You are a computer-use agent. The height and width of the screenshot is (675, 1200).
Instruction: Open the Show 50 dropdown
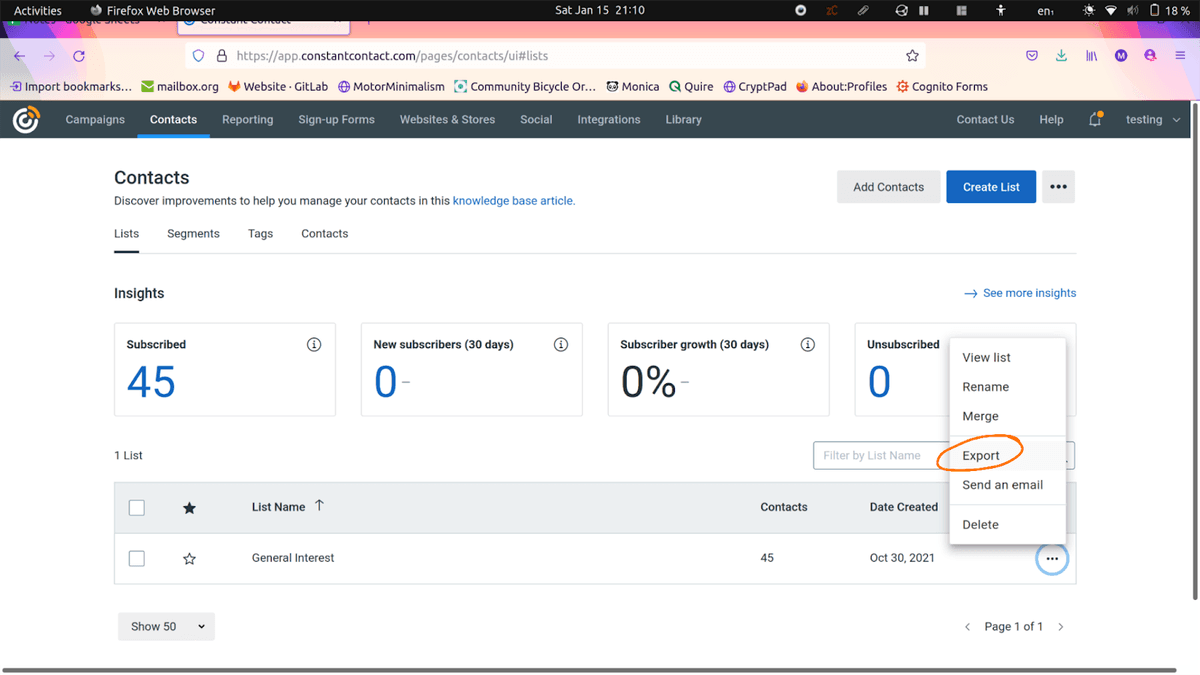166,627
